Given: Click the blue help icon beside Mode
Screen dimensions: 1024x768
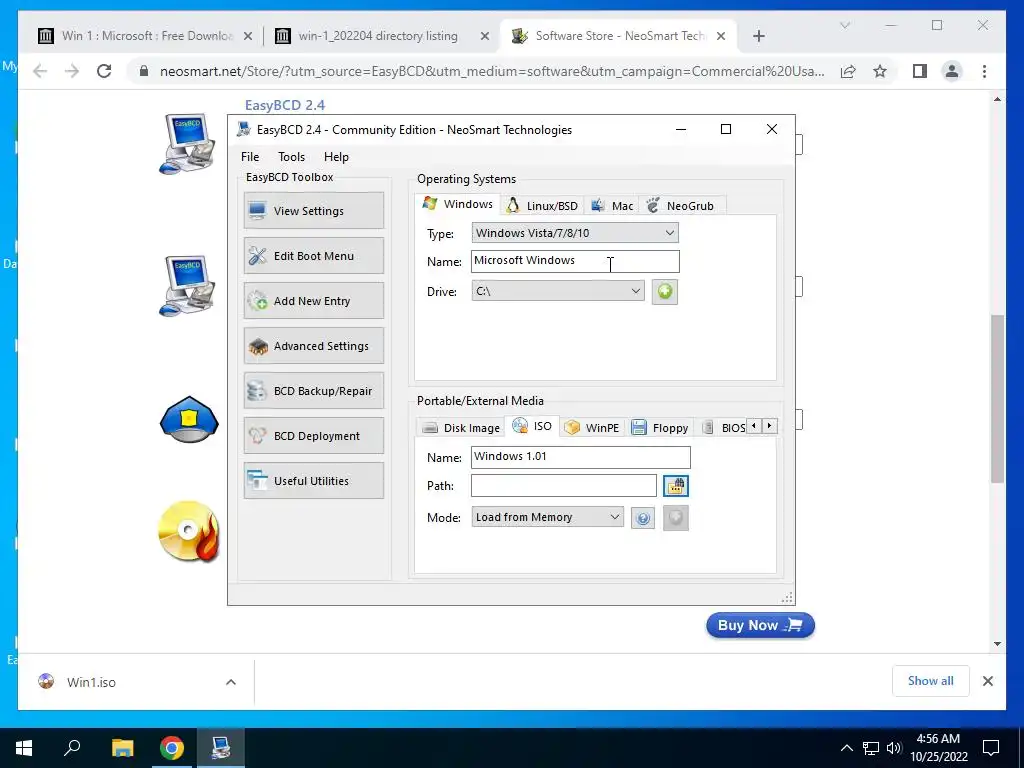Looking at the screenshot, I should (643, 518).
